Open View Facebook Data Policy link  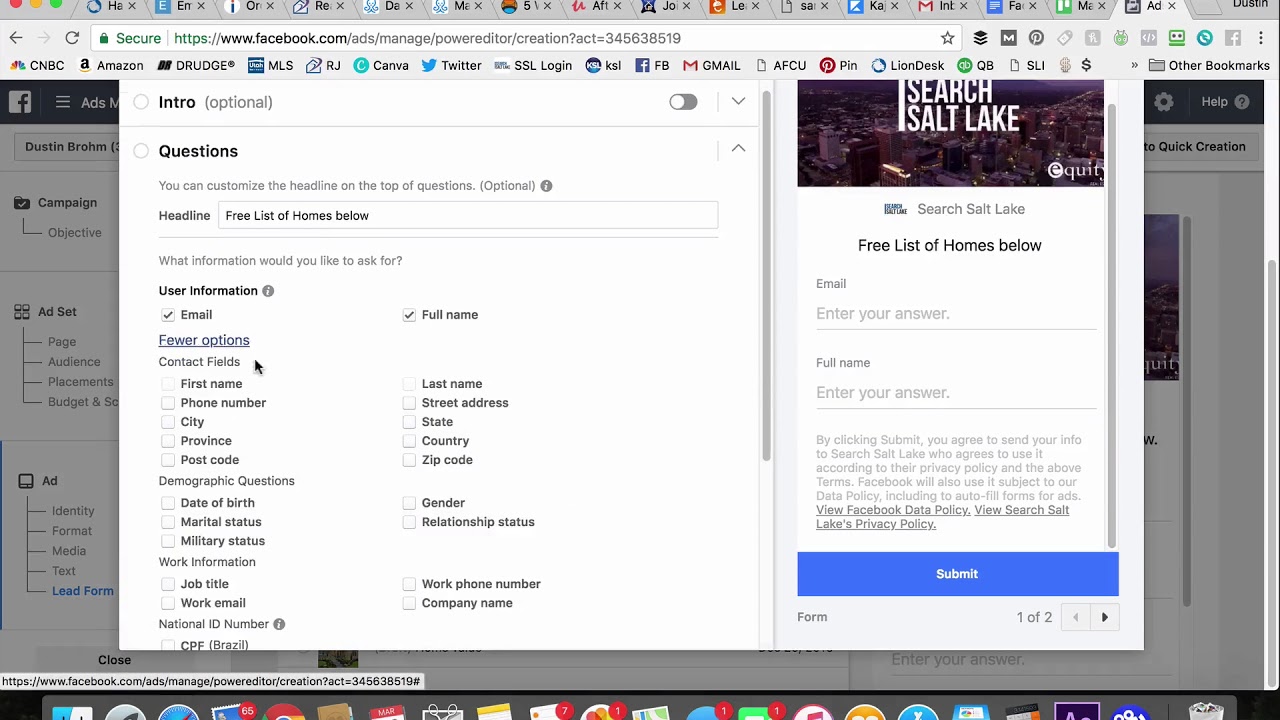pyautogui.click(x=893, y=510)
